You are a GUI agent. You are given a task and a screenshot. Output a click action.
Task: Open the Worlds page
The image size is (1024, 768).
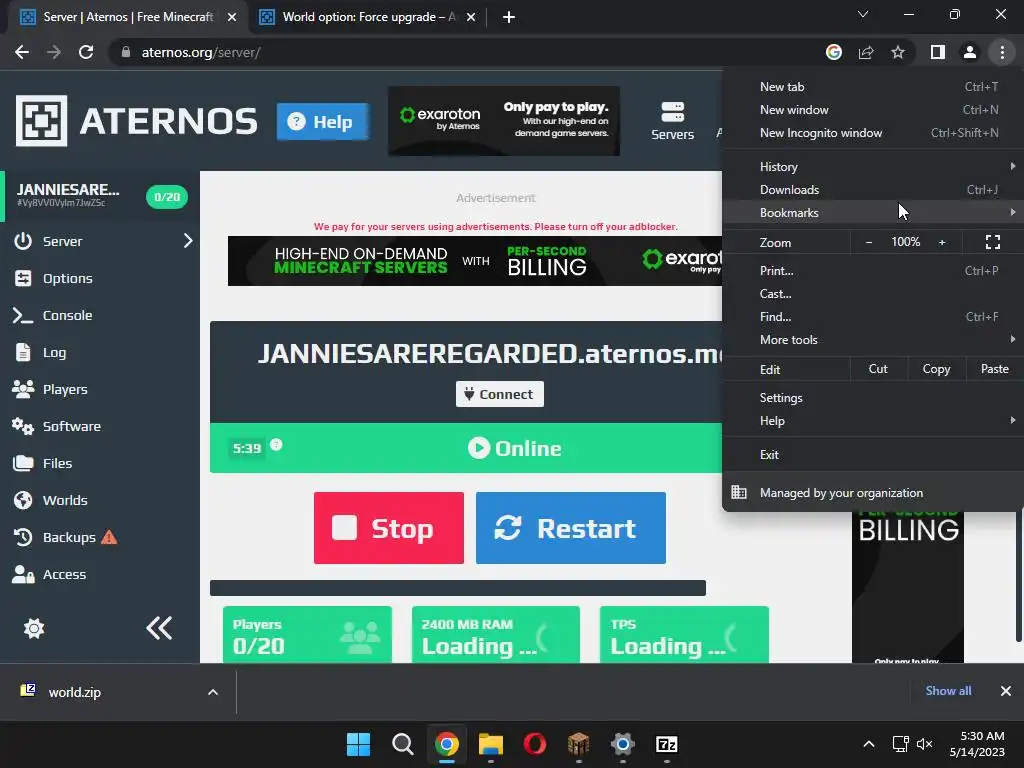click(100, 500)
